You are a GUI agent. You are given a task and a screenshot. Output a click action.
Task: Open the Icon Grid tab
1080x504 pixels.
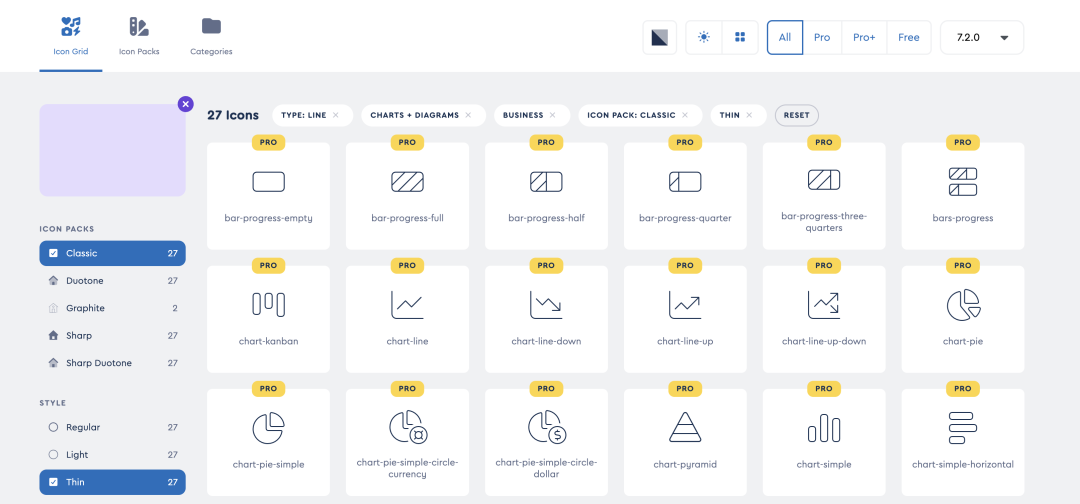tap(71, 36)
